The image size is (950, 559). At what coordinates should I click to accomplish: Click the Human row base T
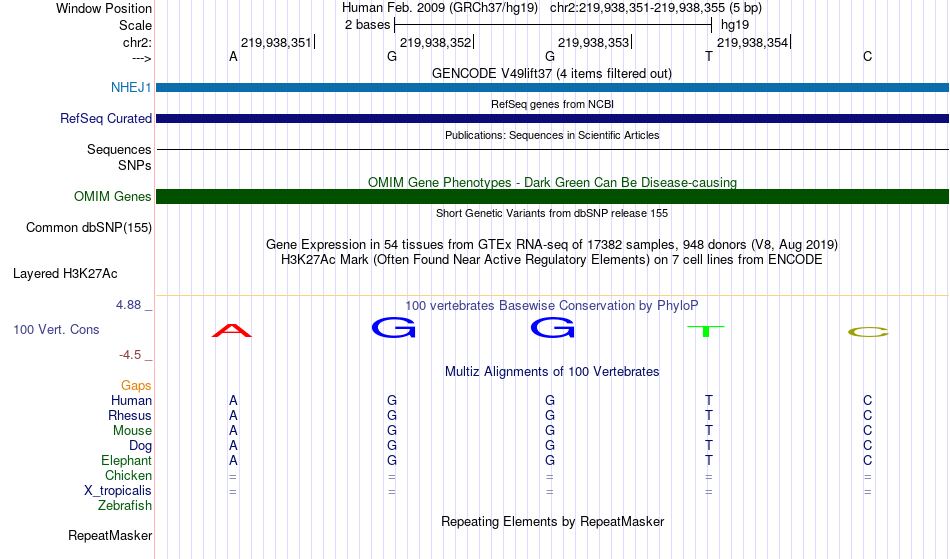709,400
